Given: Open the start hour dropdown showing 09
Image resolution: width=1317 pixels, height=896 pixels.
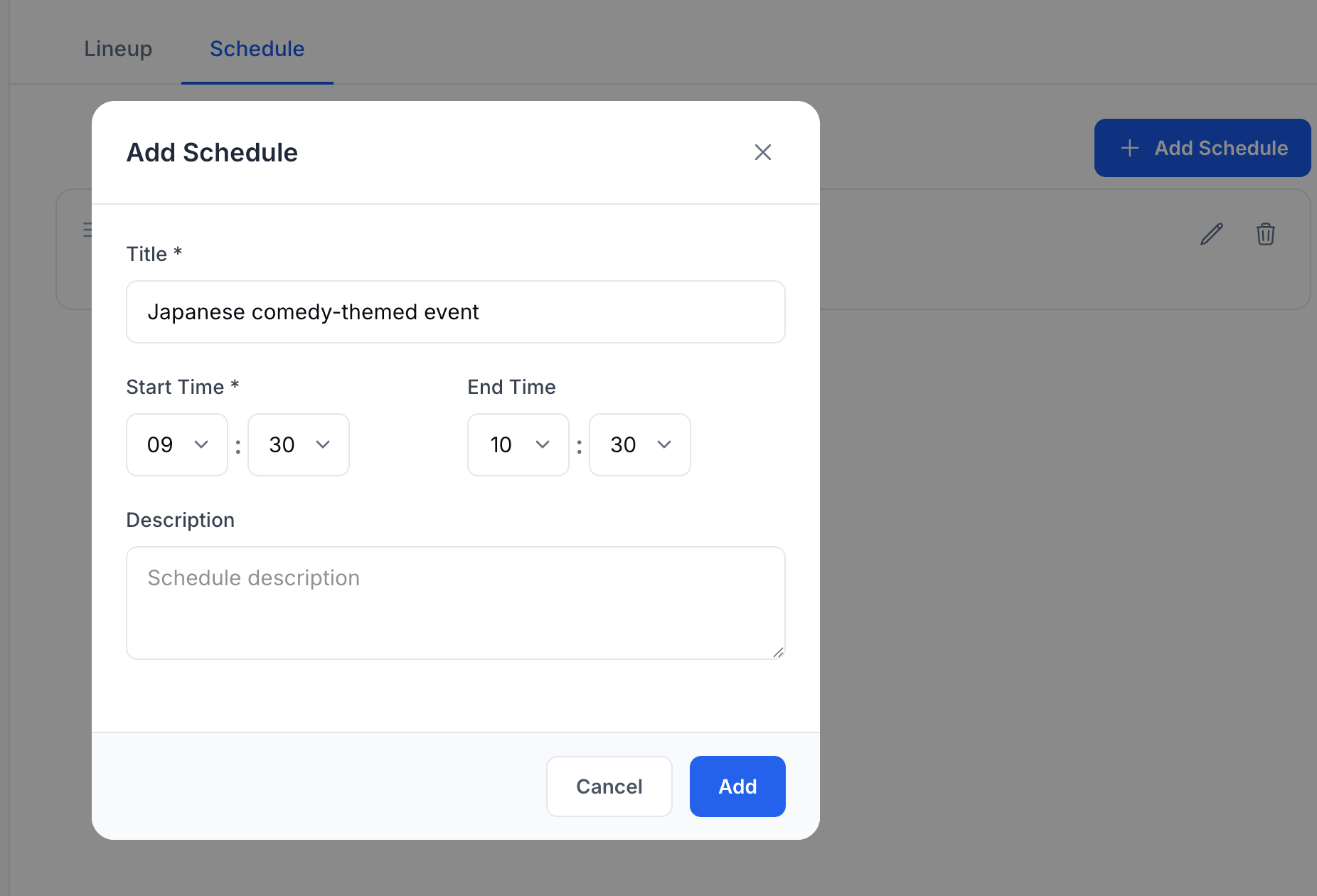Looking at the screenshot, I should [176, 444].
